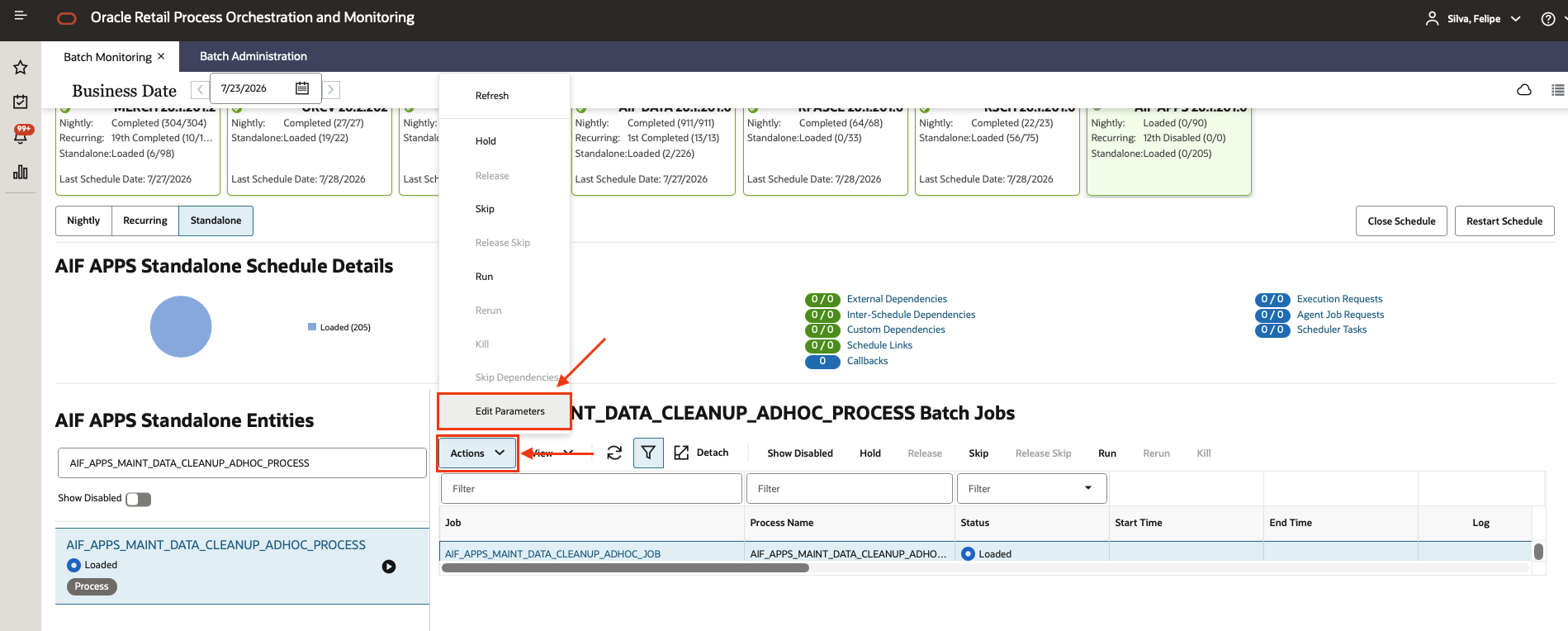This screenshot has width=1568, height=631.
Task: Click the entities search input field
Action: [x=242, y=463]
